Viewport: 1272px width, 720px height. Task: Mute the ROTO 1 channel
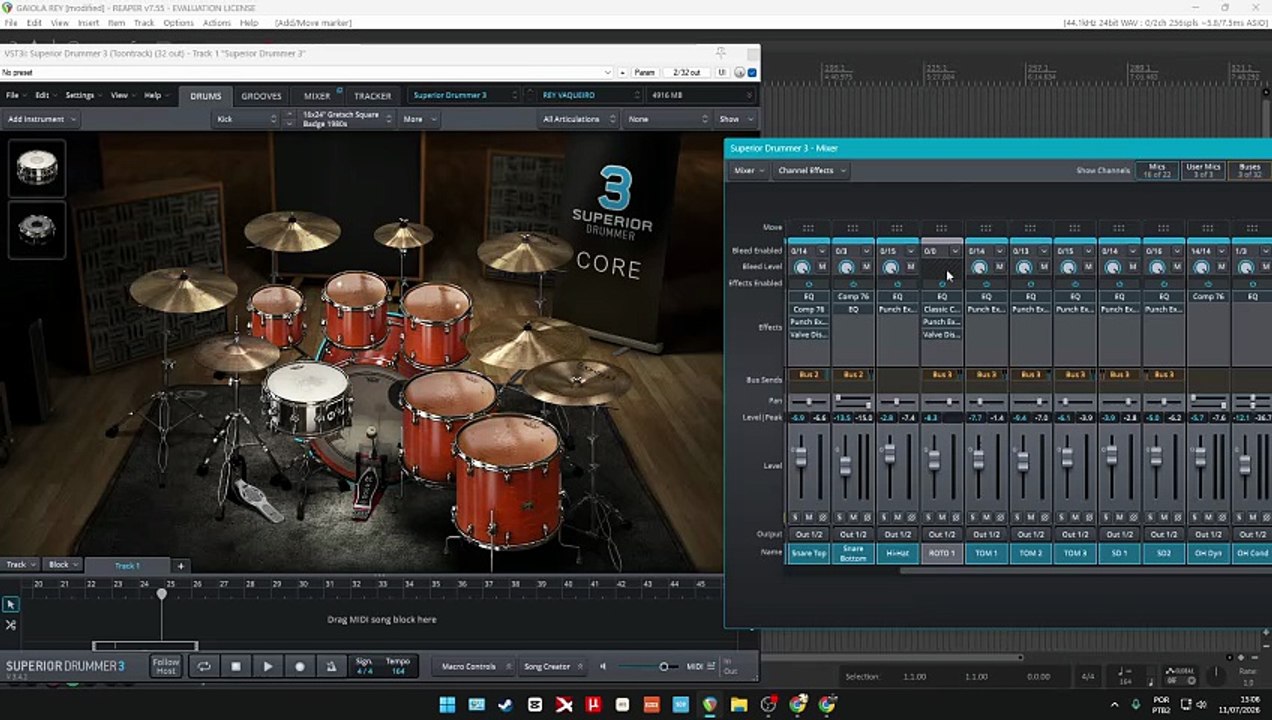tap(942, 517)
